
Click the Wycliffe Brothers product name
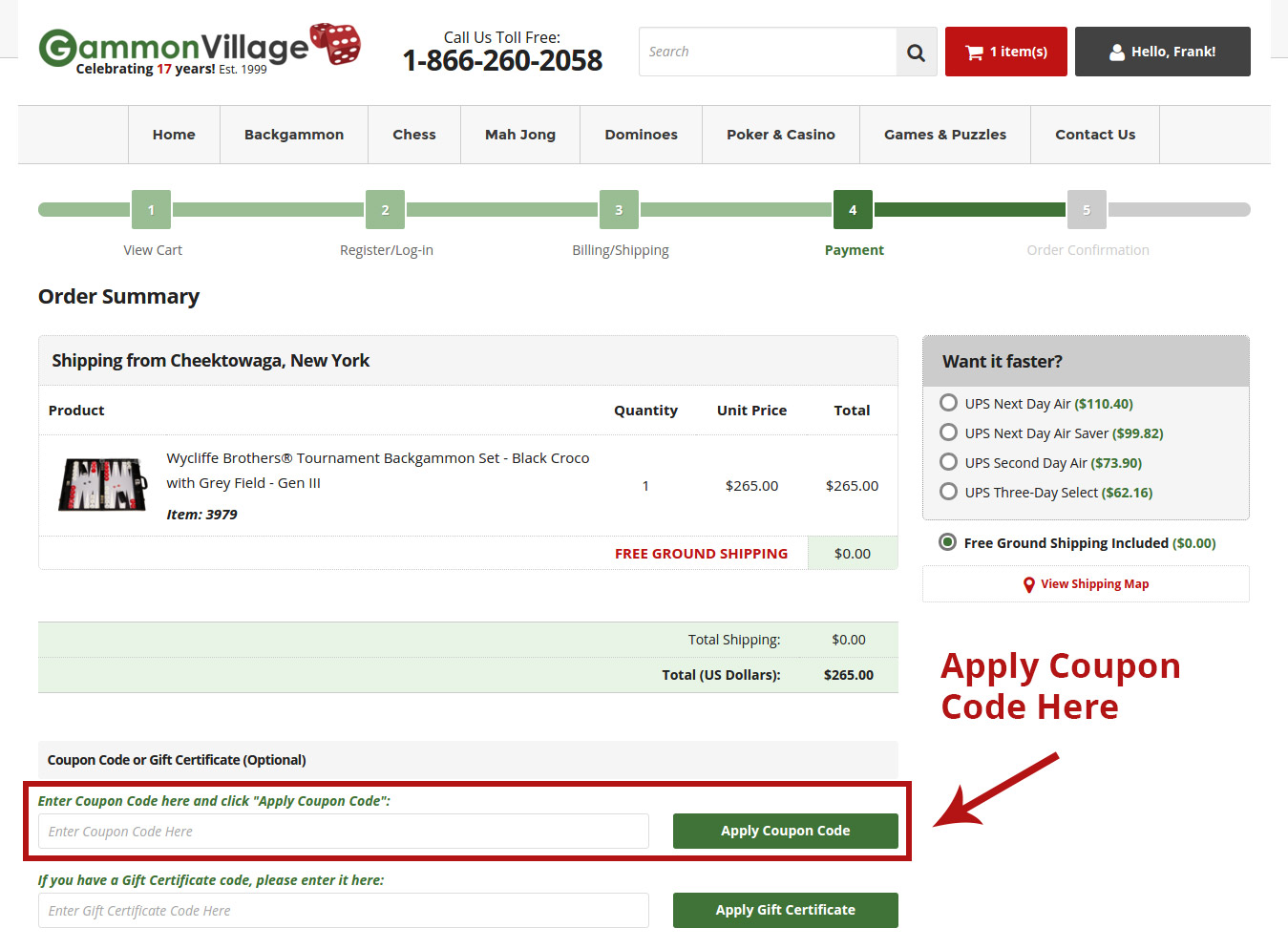click(x=378, y=471)
